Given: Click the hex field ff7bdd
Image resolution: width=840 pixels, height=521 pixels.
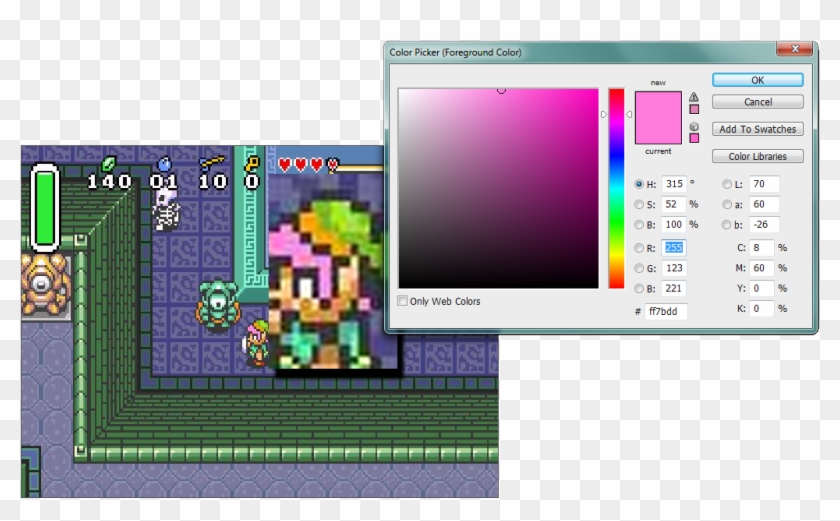Looking at the screenshot, I should point(666,311).
